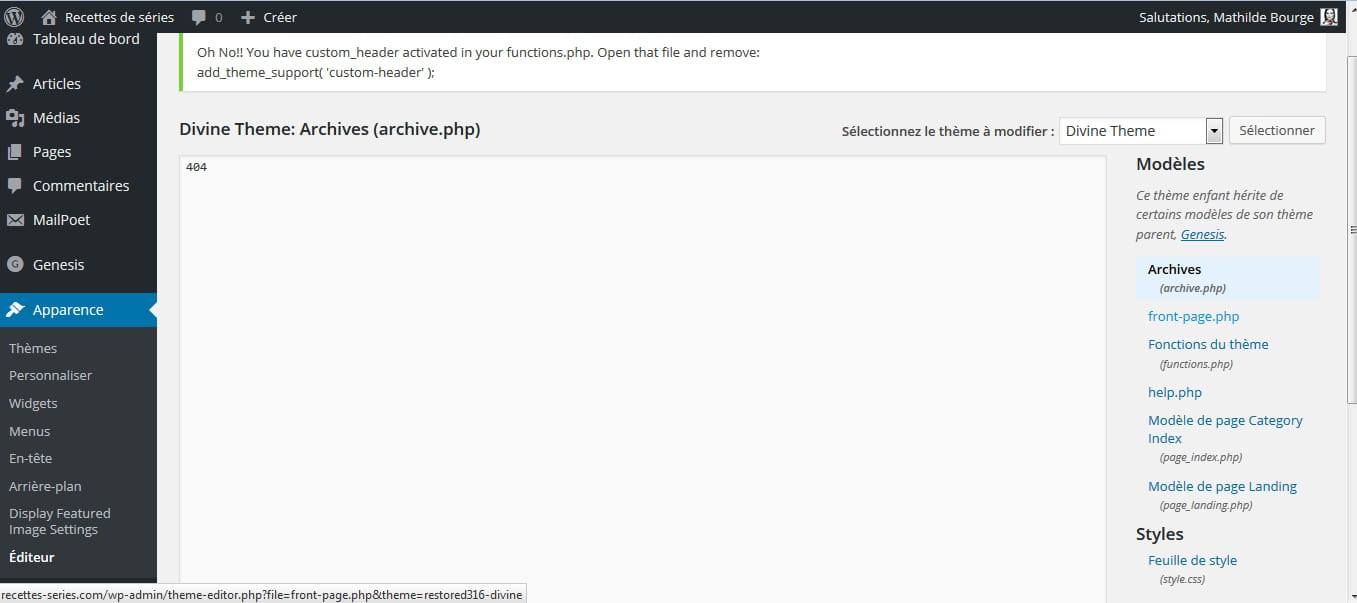Screen dimensions: 1357x603
Task: Open Modèle de page Landing template
Action: pyautogui.click(x=1222, y=487)
